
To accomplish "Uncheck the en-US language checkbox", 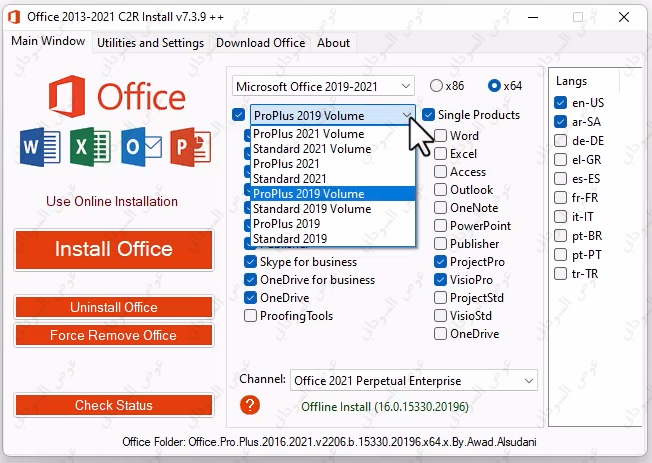I will pos(561,102).
